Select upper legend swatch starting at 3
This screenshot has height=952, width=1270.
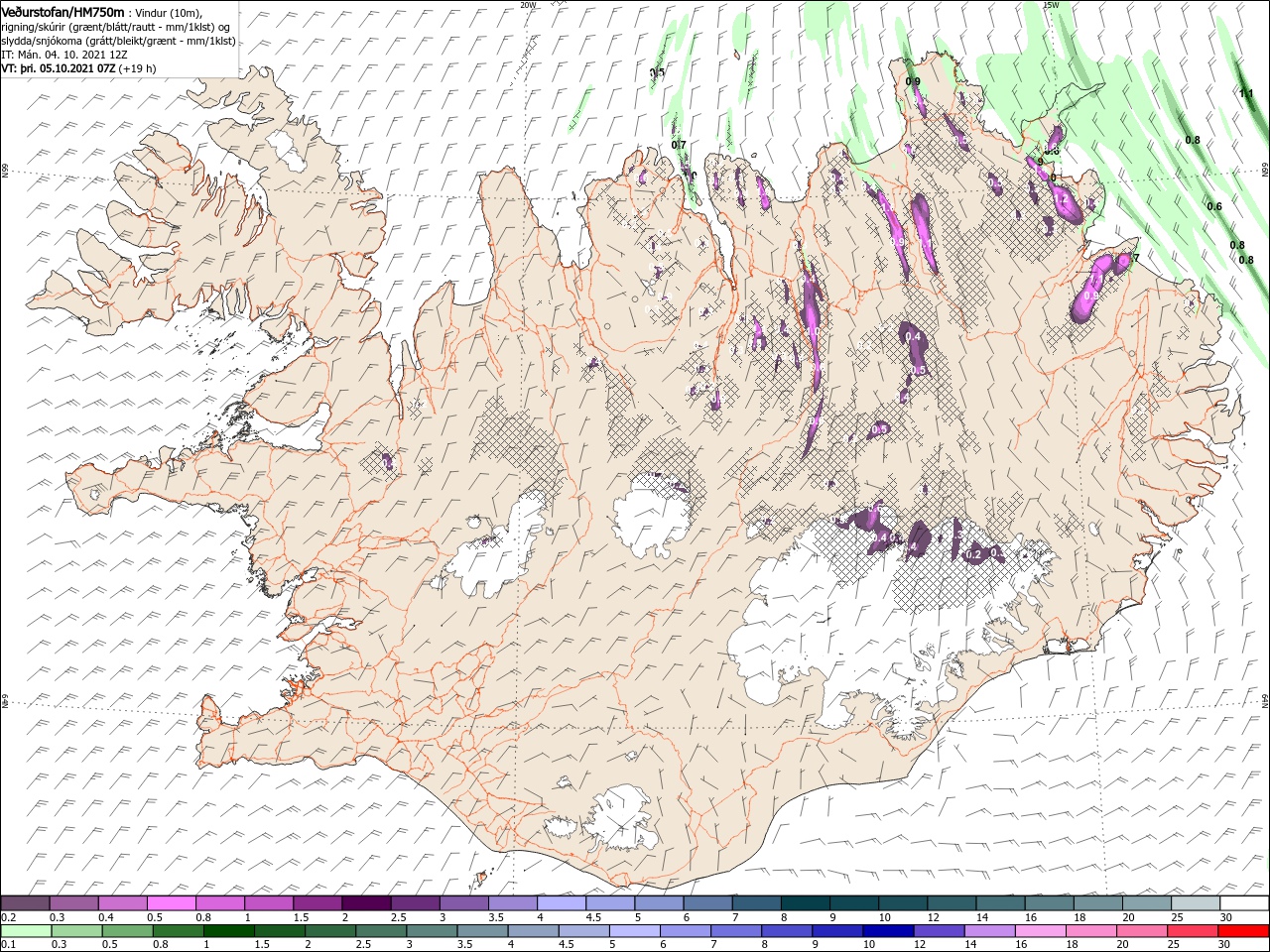click(463, 903)
